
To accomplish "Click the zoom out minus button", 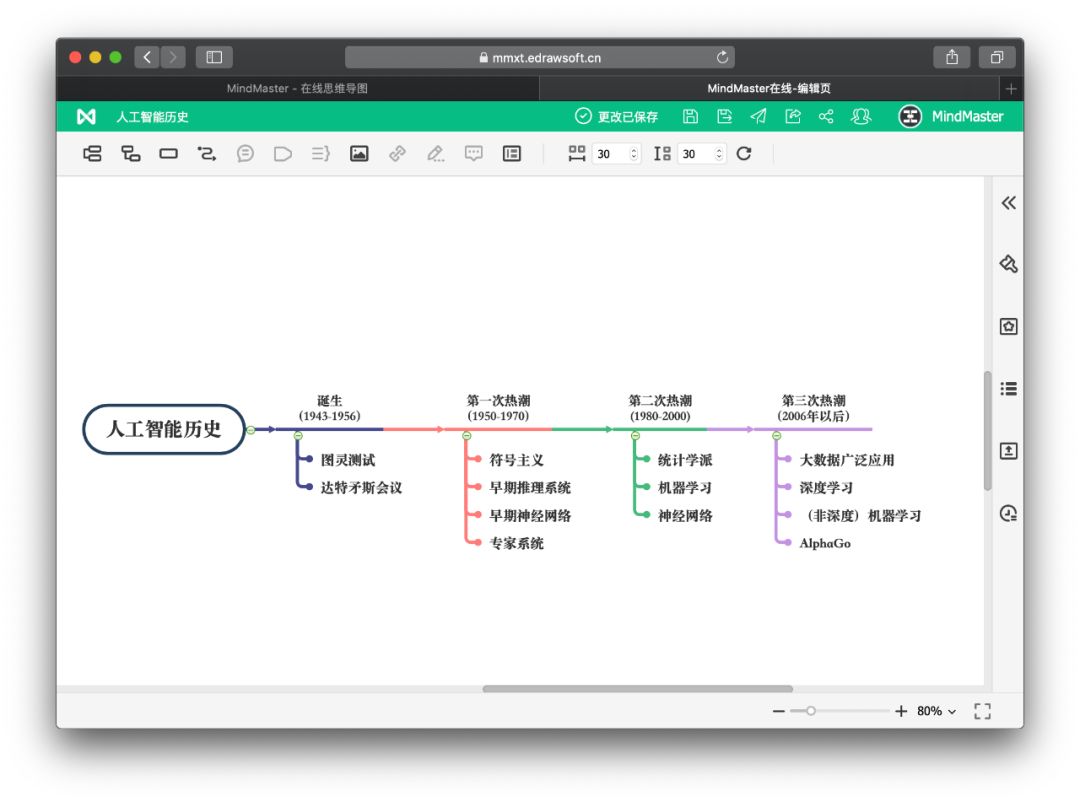I will pos(778,711).
